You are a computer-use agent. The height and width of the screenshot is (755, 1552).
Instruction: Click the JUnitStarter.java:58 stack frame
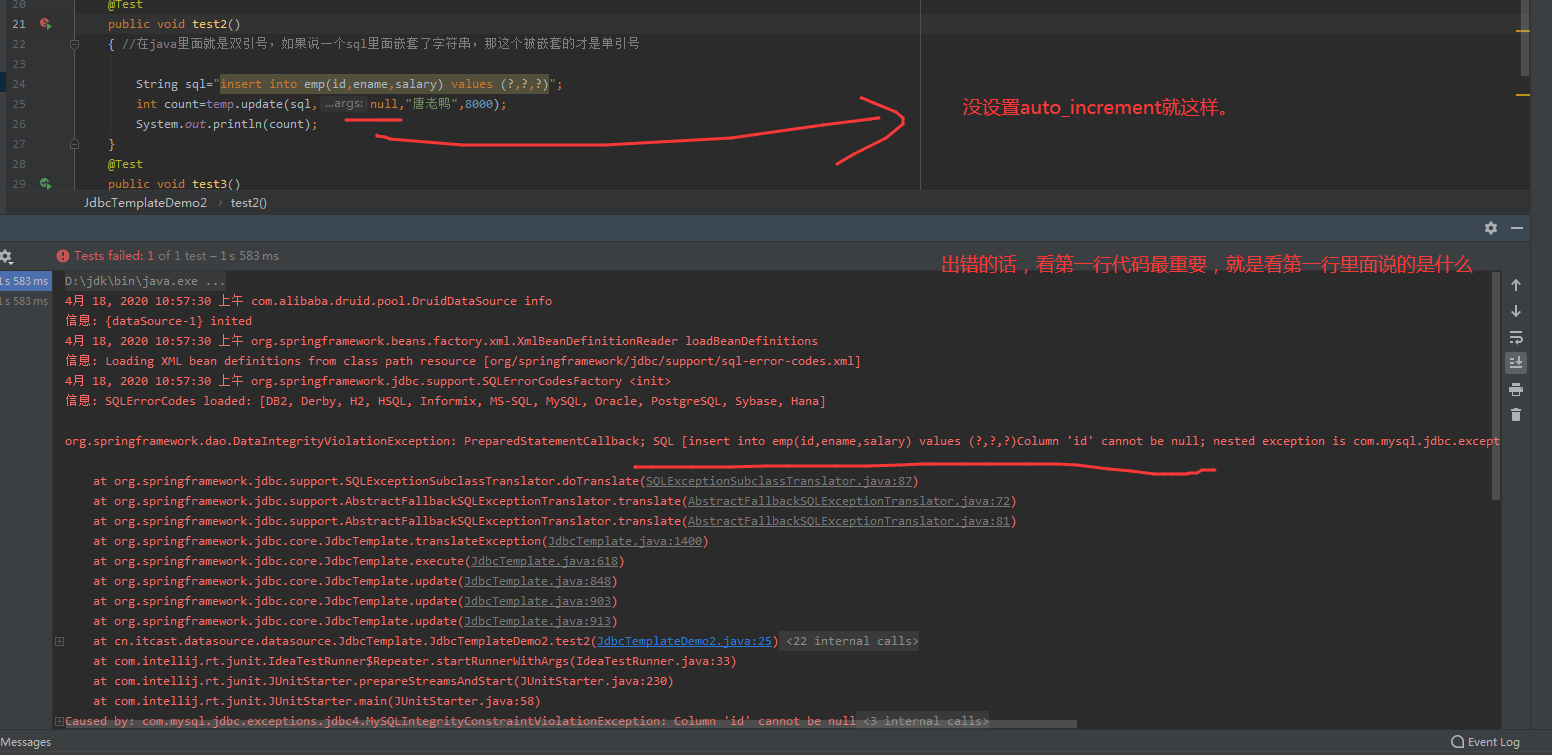pyautogui.click(x=317, y=701)
